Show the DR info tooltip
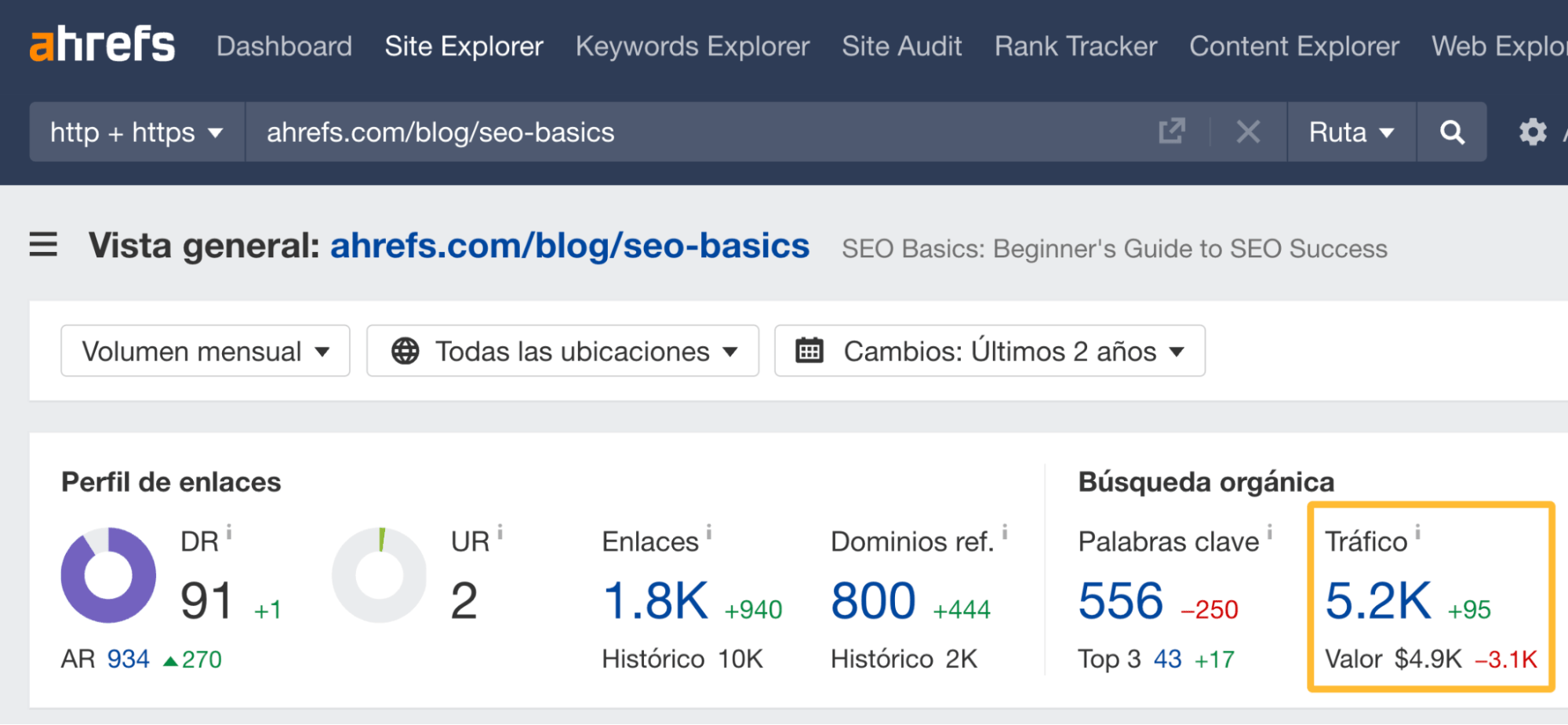 [x=228, y=532]
